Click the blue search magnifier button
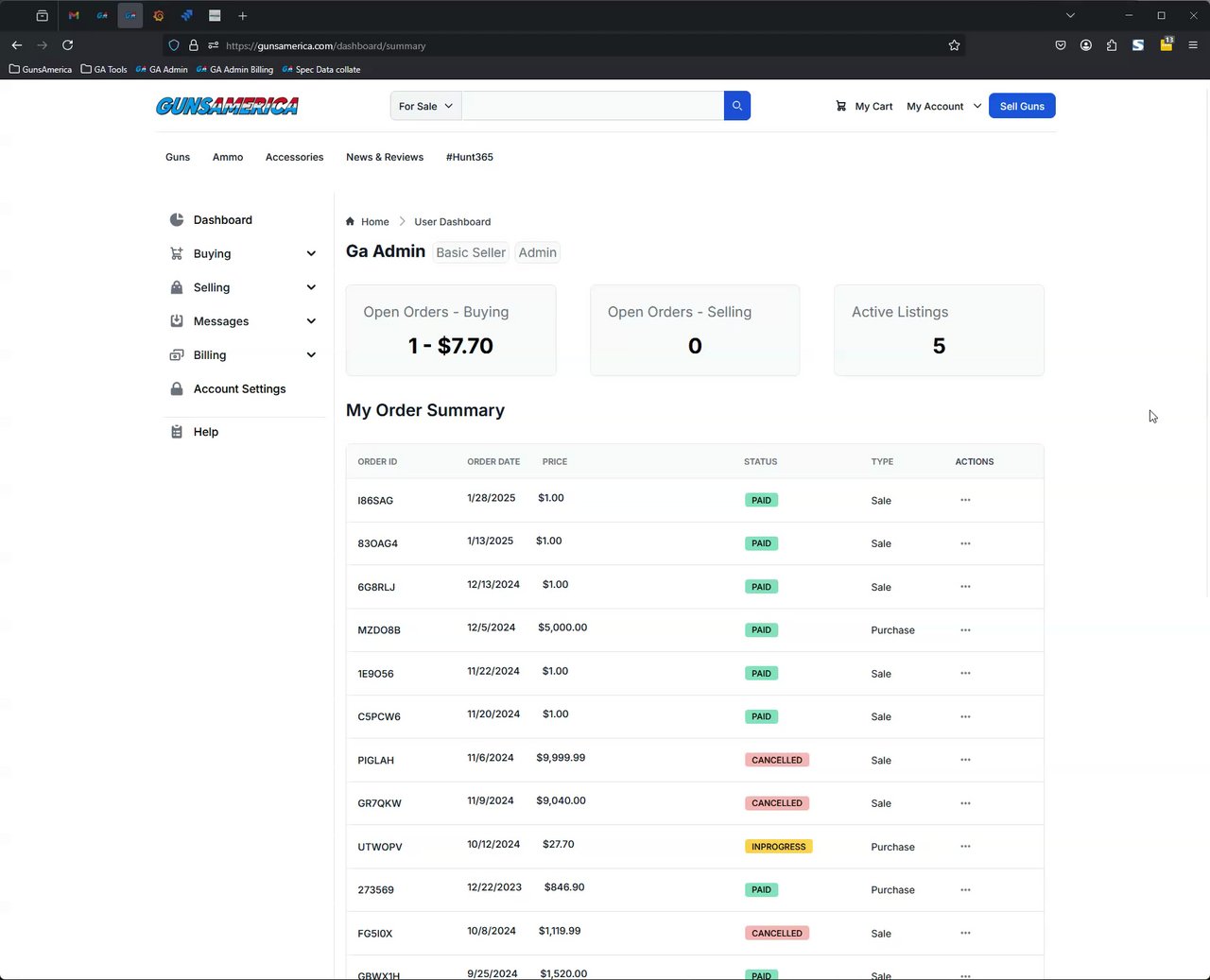 [737, 106]
